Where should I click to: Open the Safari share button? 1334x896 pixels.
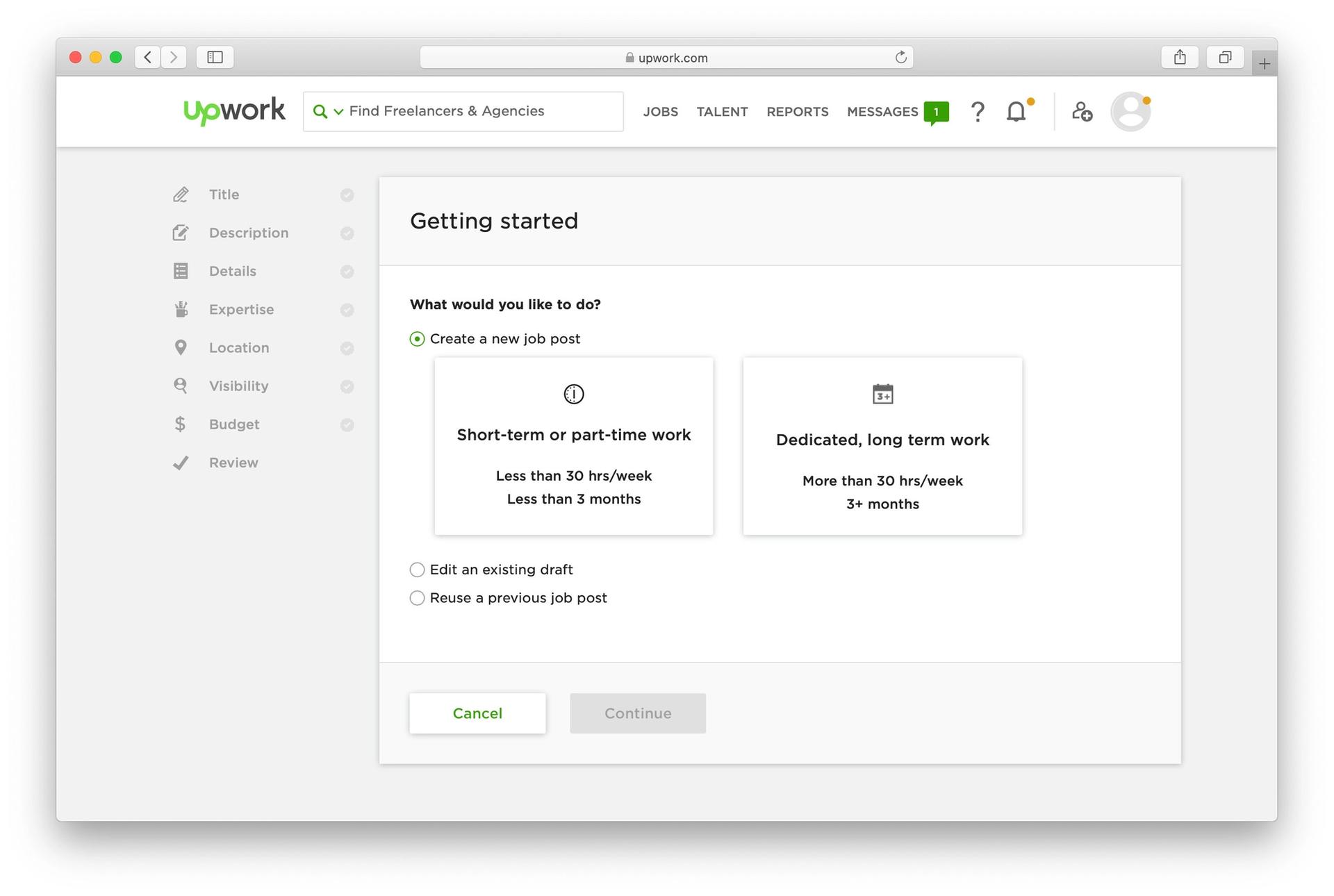coord(1180,57)
